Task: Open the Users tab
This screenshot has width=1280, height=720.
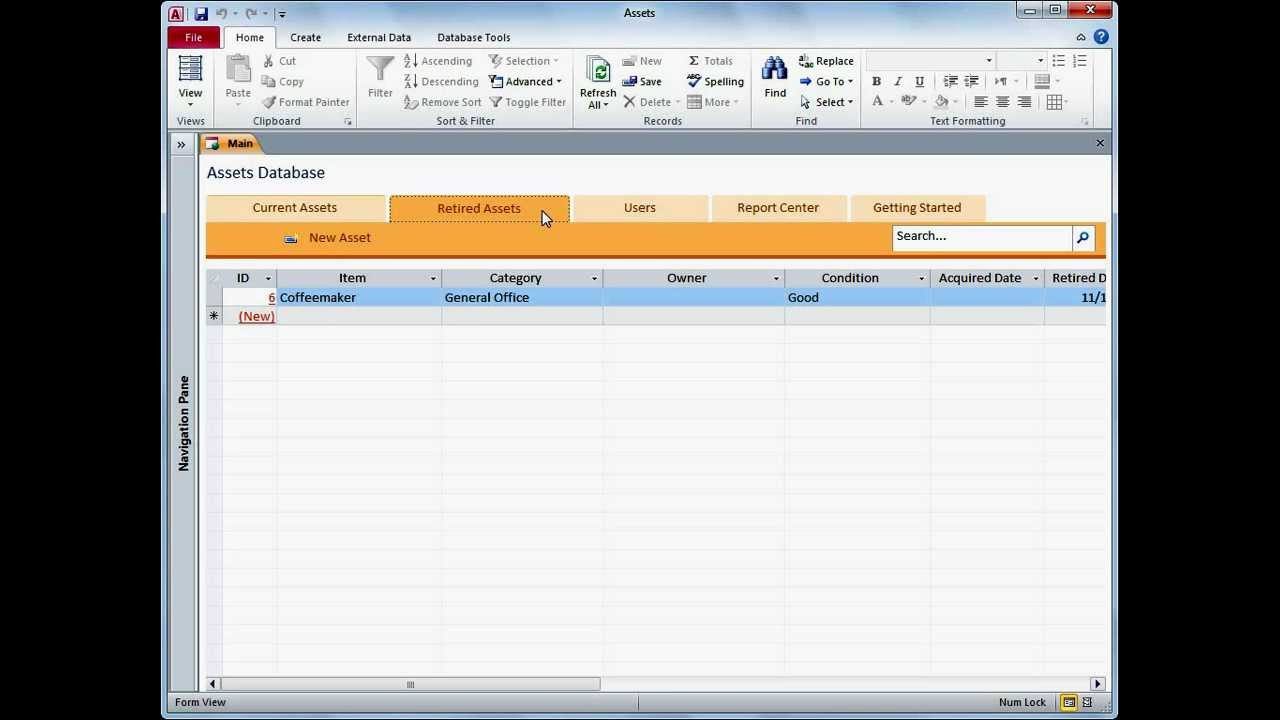Action: tap(640, 208)
